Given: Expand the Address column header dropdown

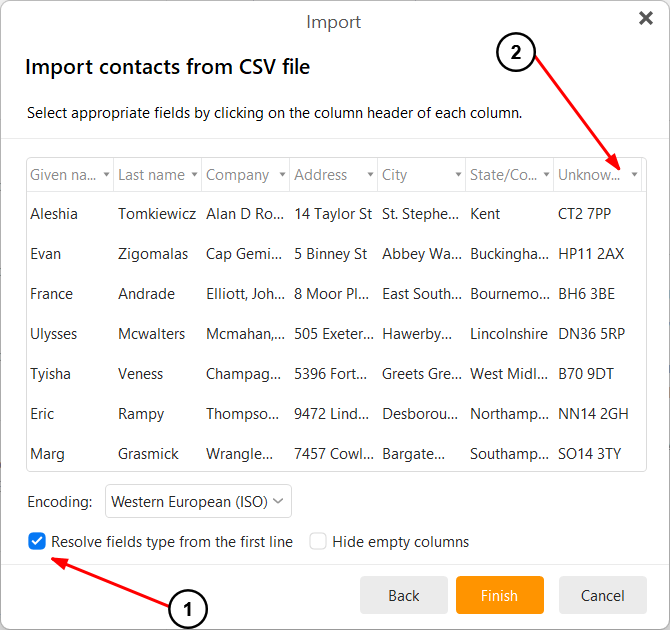Looking at the screenshot, I should (x=370, y=175).
